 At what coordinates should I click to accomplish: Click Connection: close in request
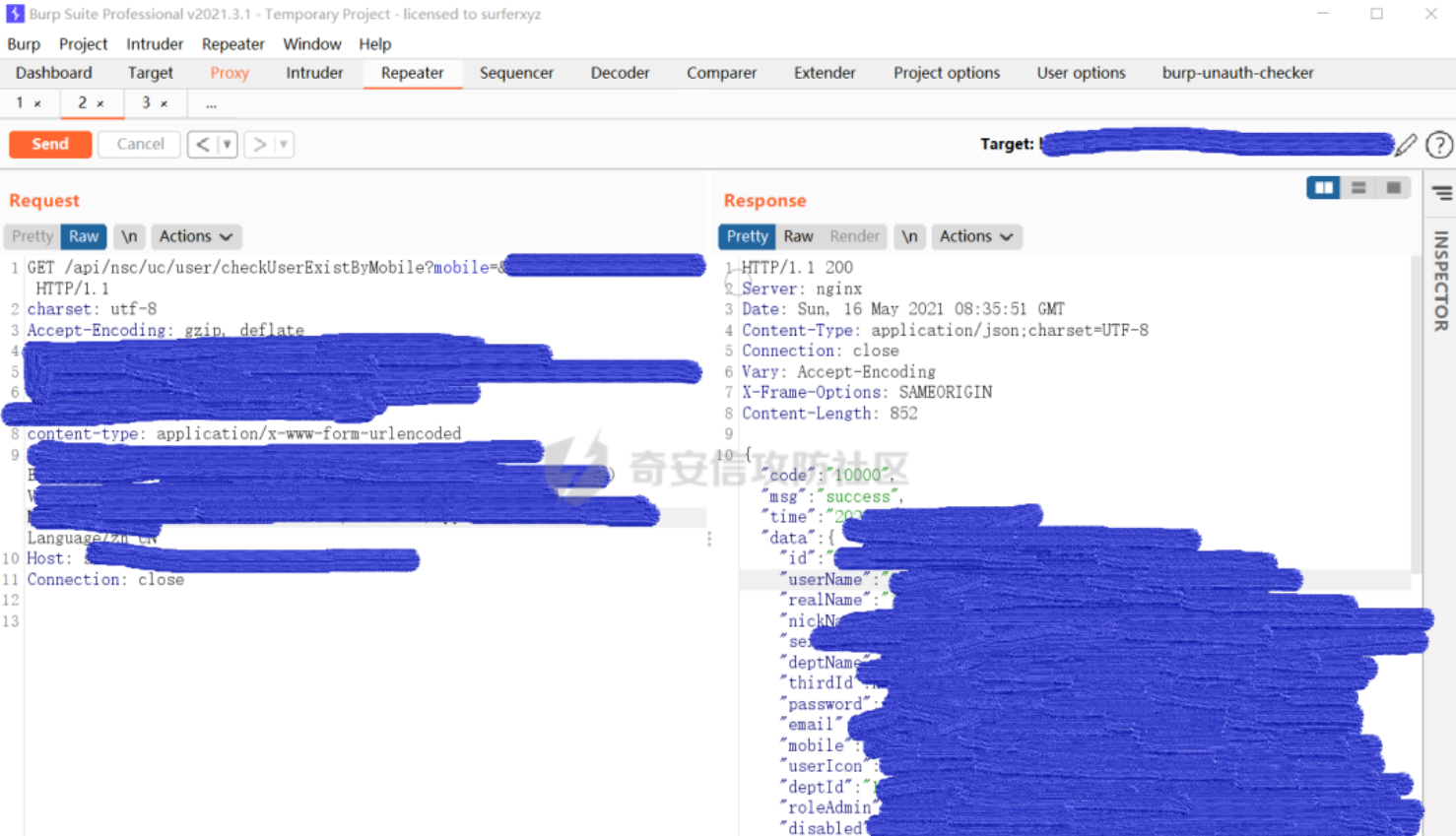tap(105, 579)
